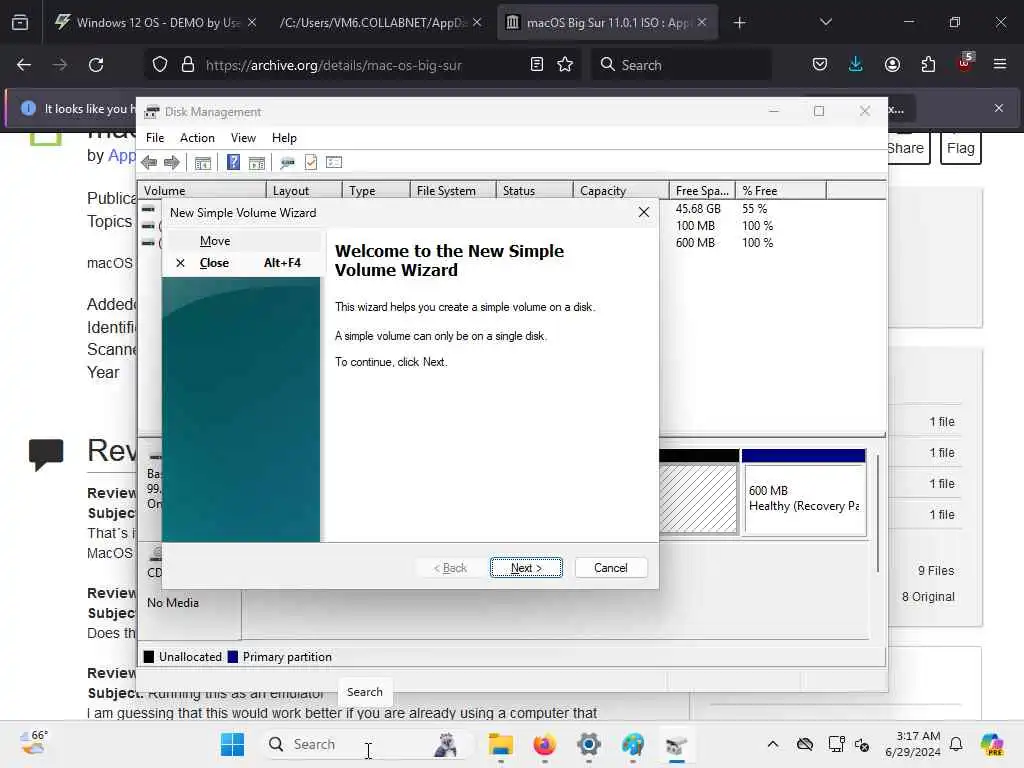Open notifications bell in system tray

coord(956,744)
